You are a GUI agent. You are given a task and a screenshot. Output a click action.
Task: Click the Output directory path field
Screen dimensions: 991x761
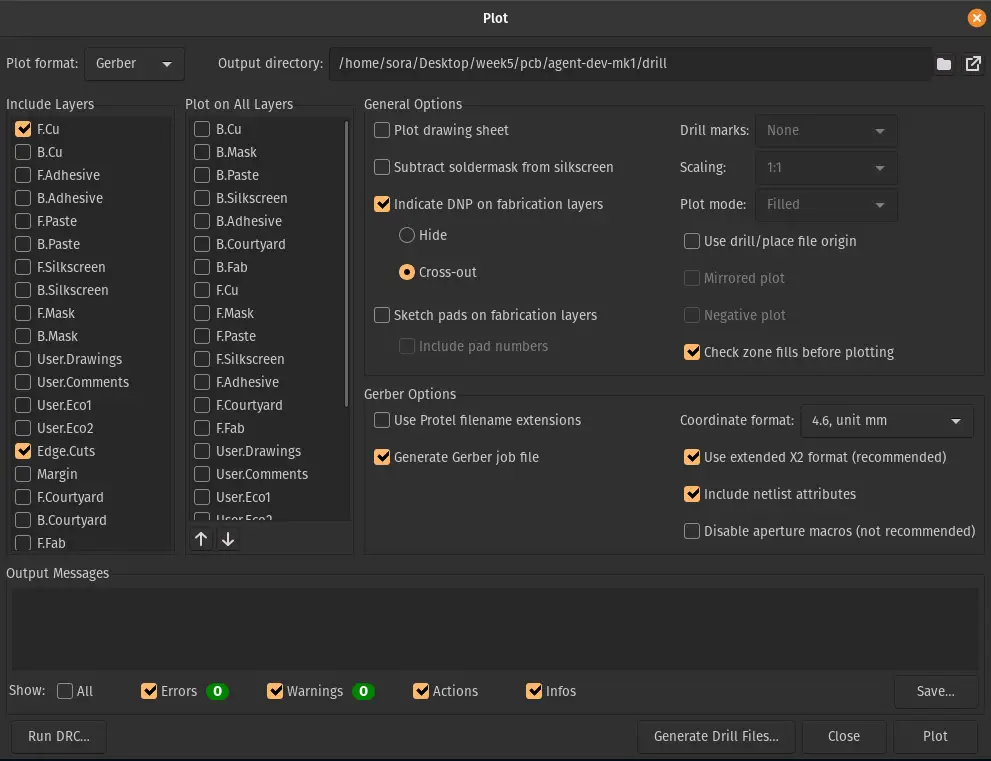[x=628, y=64]
